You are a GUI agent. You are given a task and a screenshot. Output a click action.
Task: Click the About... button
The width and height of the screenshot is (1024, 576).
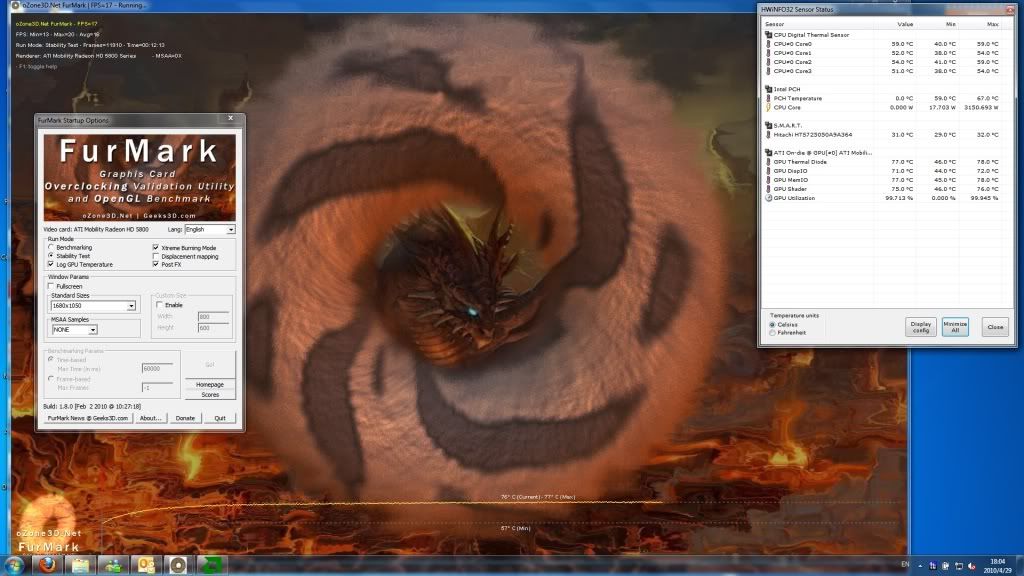pyautogui.click(x=150, y=418)
